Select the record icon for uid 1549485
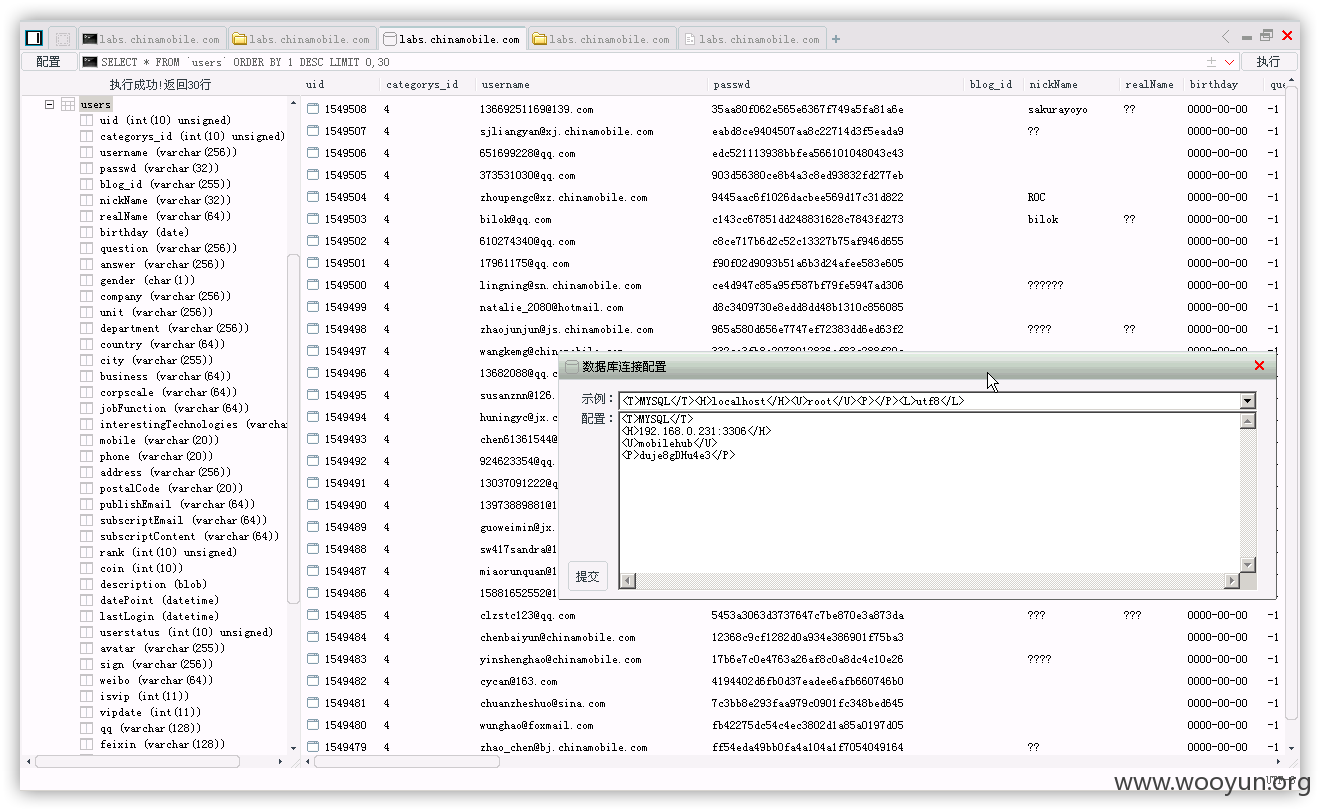The height and width of the screenshot is (811, 1320). pos(313,615)
